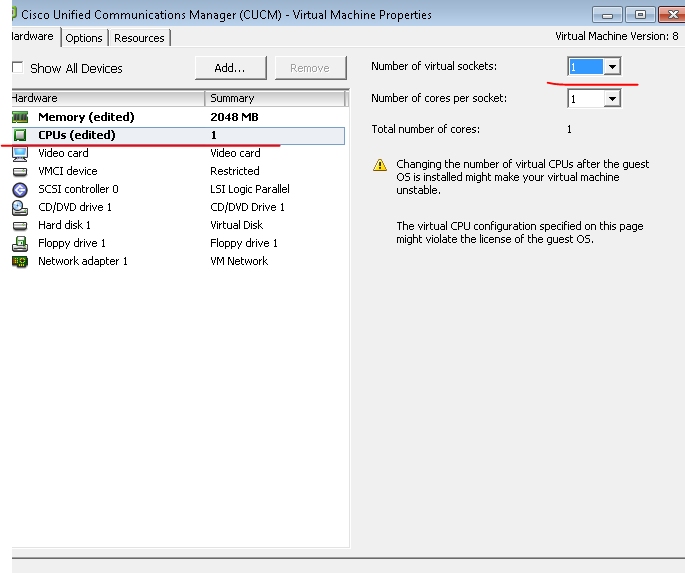Select the SCSI controller 0 row

[178, 189]
